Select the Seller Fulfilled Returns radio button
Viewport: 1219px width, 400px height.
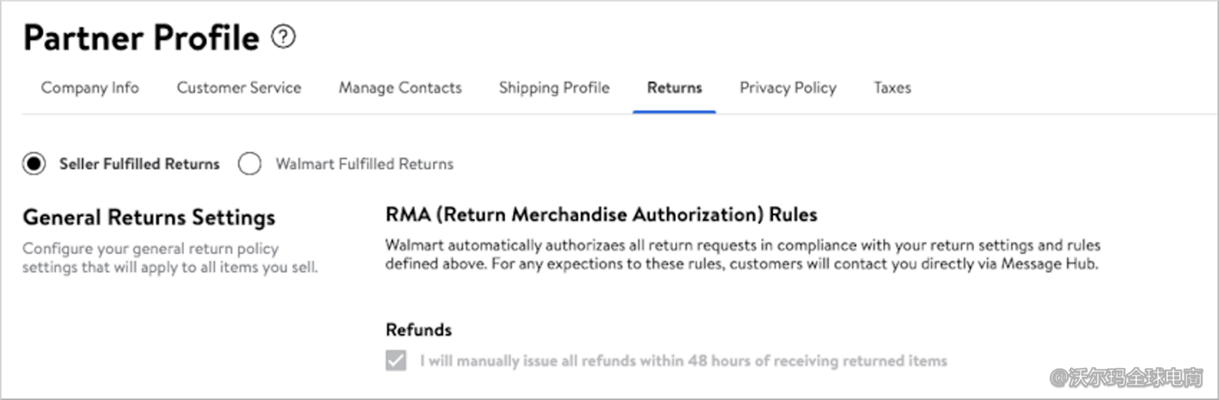[34, 164]
